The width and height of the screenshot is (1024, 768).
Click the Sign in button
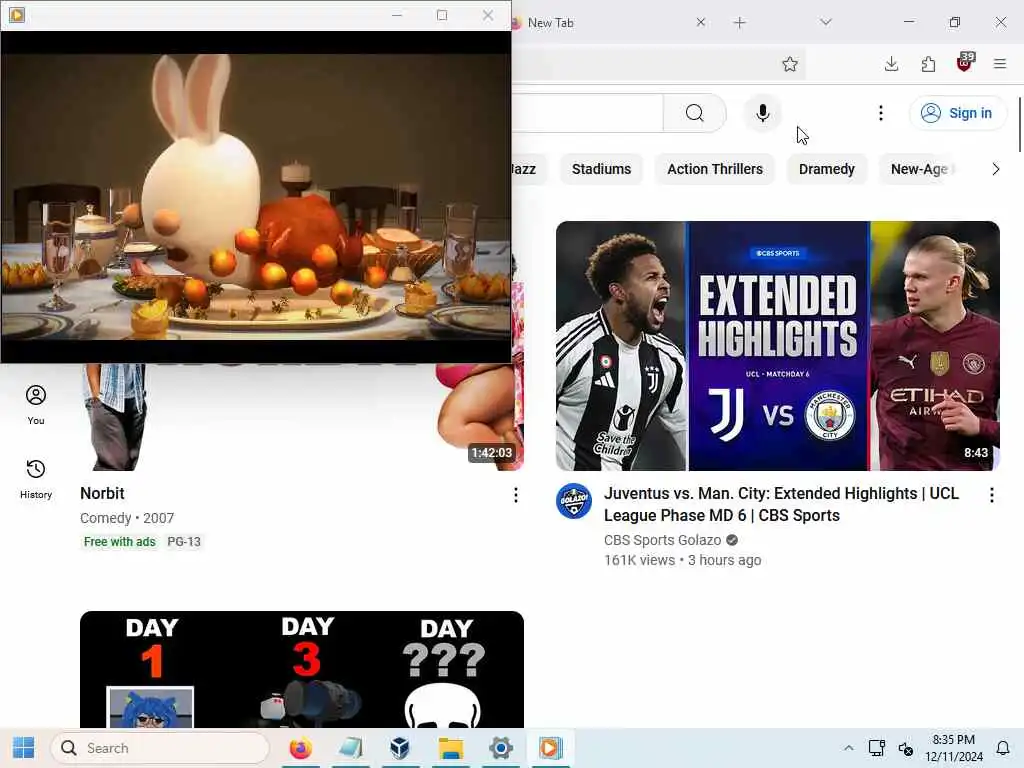pyautogui.click(x=957, y=113)
